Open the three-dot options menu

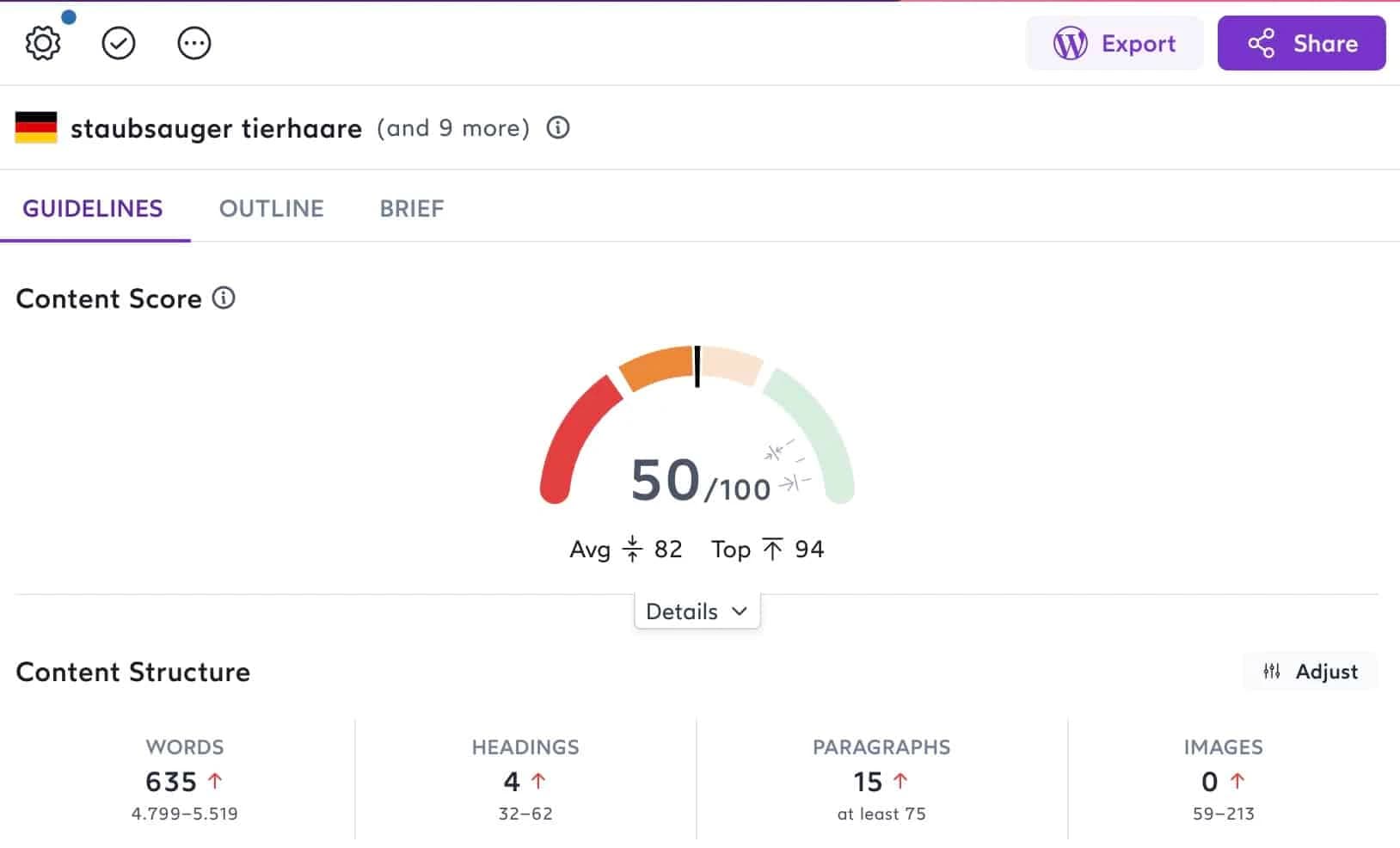click(193, 43)
